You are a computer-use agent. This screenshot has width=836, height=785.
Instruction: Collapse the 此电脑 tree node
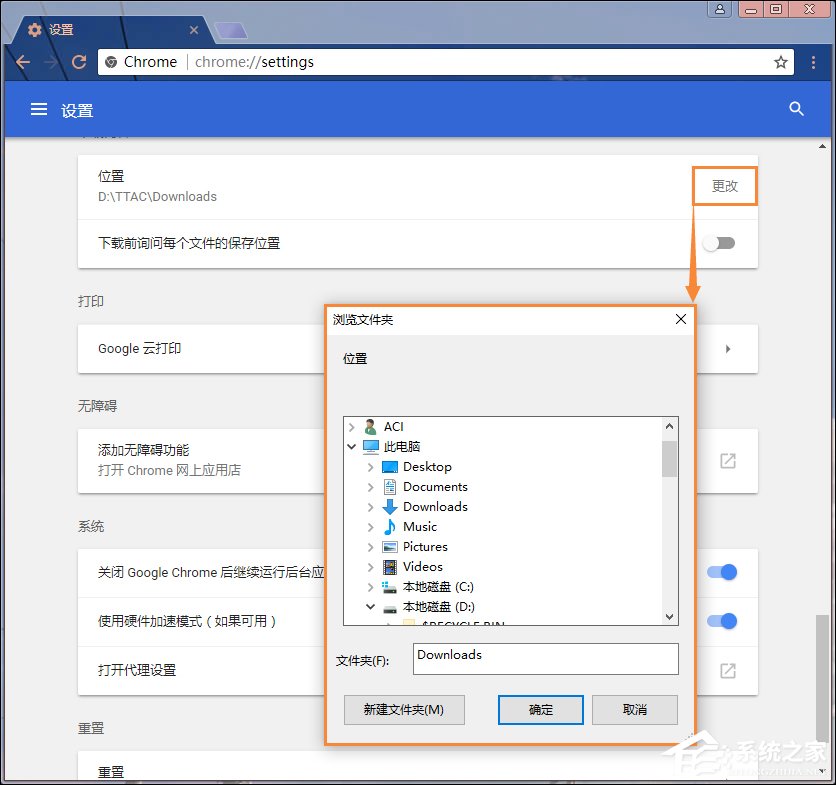pyautogui.click(x=351, y=446)
